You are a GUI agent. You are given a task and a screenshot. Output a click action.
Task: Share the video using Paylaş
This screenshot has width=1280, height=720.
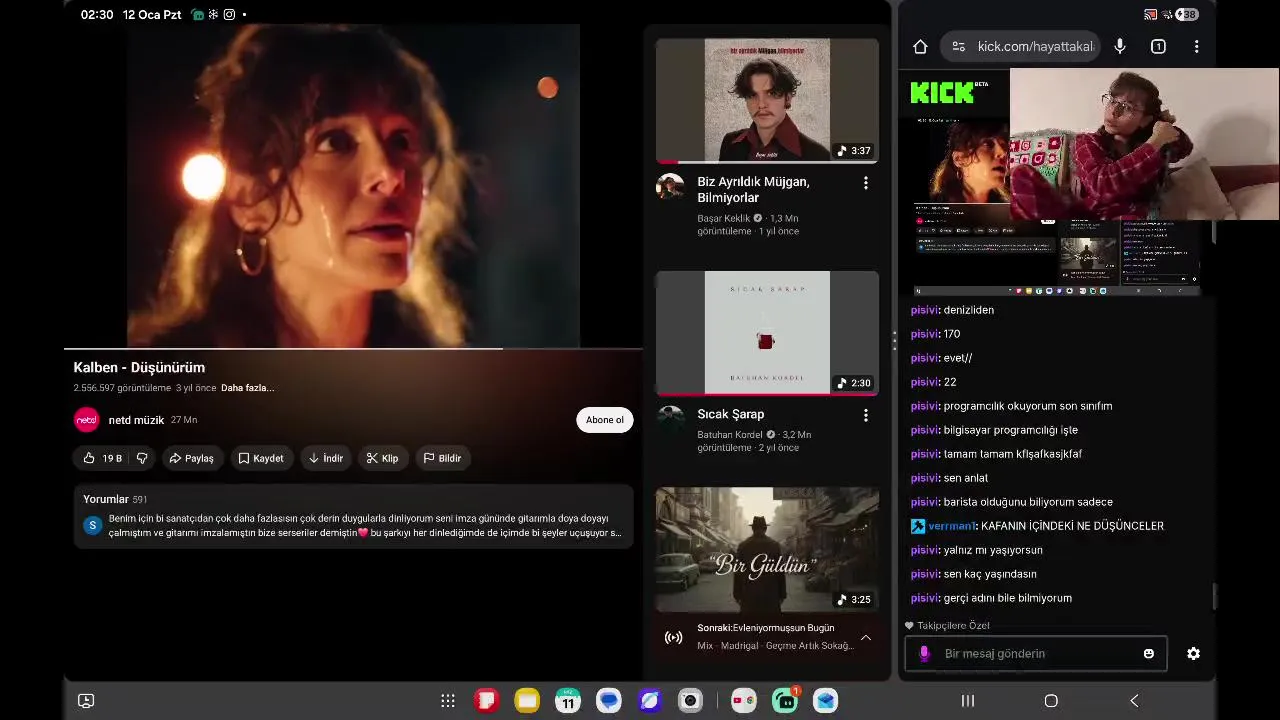tap(192, 458)
